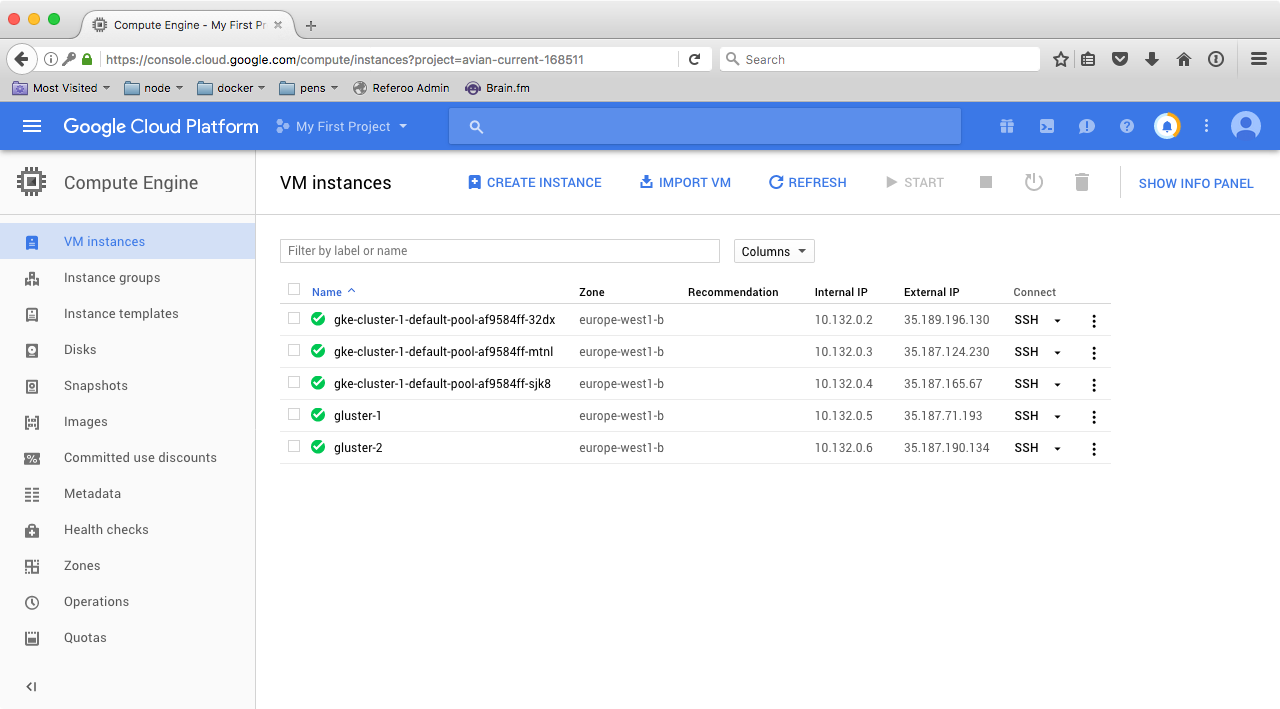This screenshot has width=1280, height=709.
Task: Open the Columns dropdown
Action: [774, 251]
